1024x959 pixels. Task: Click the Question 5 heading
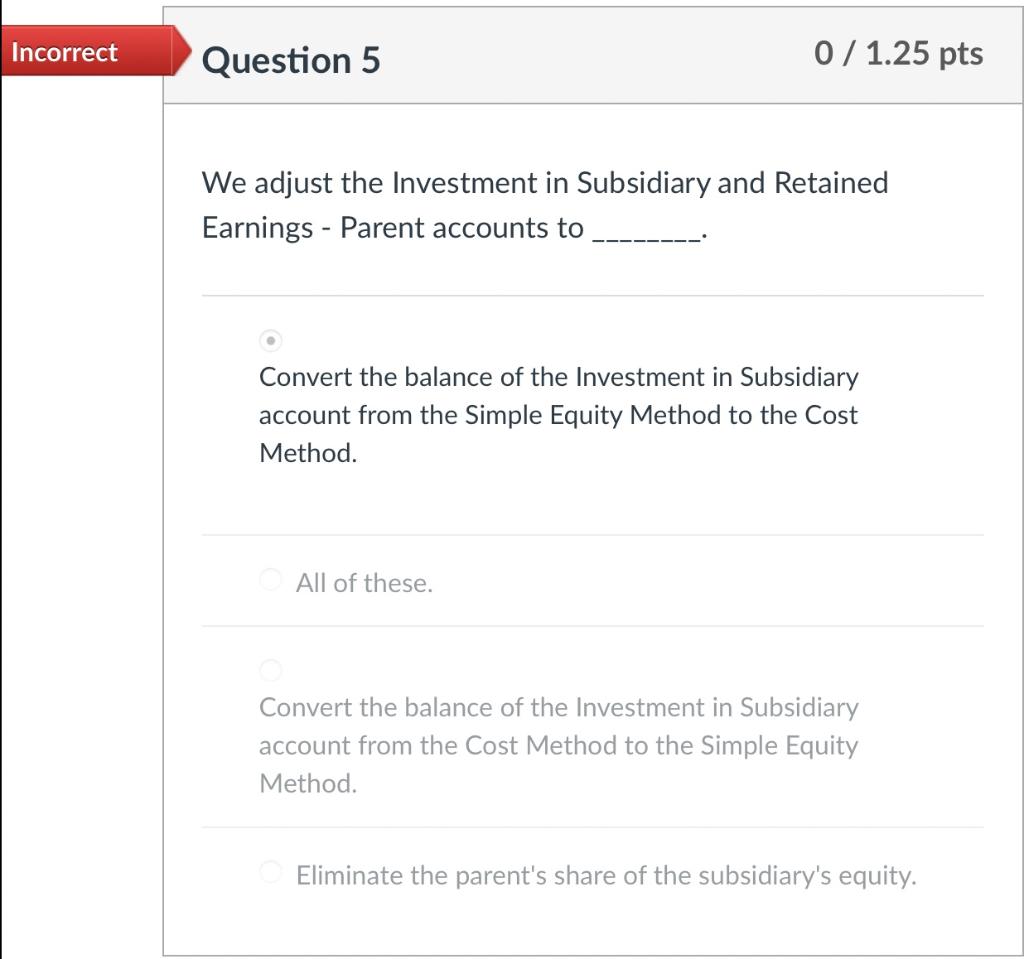tap(290, 60)
